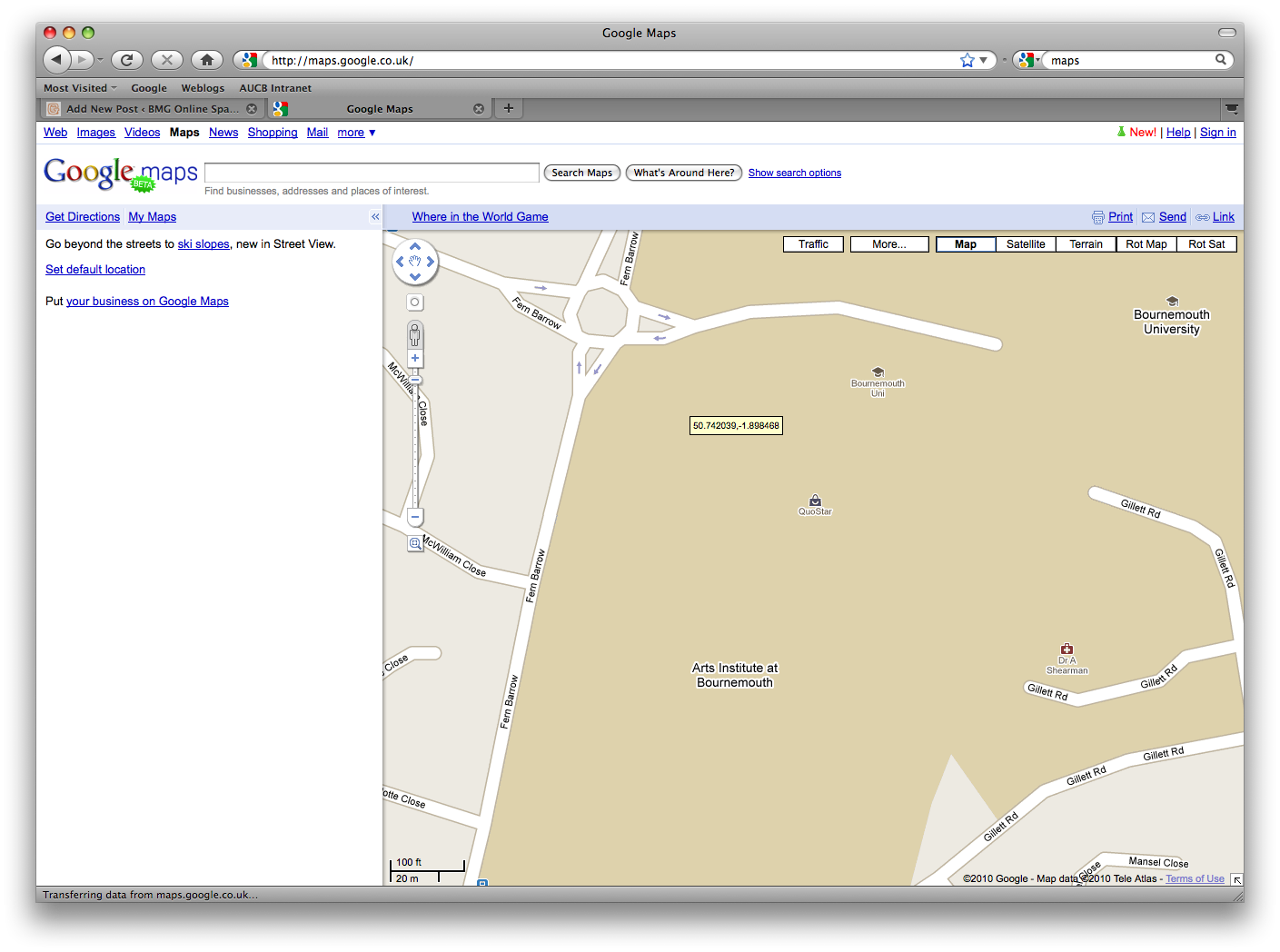Image resolution: width=1280 pixels, height=952 pixels.
Task: Click the hand icon in the pan control
Action: (x=415, y=262)
